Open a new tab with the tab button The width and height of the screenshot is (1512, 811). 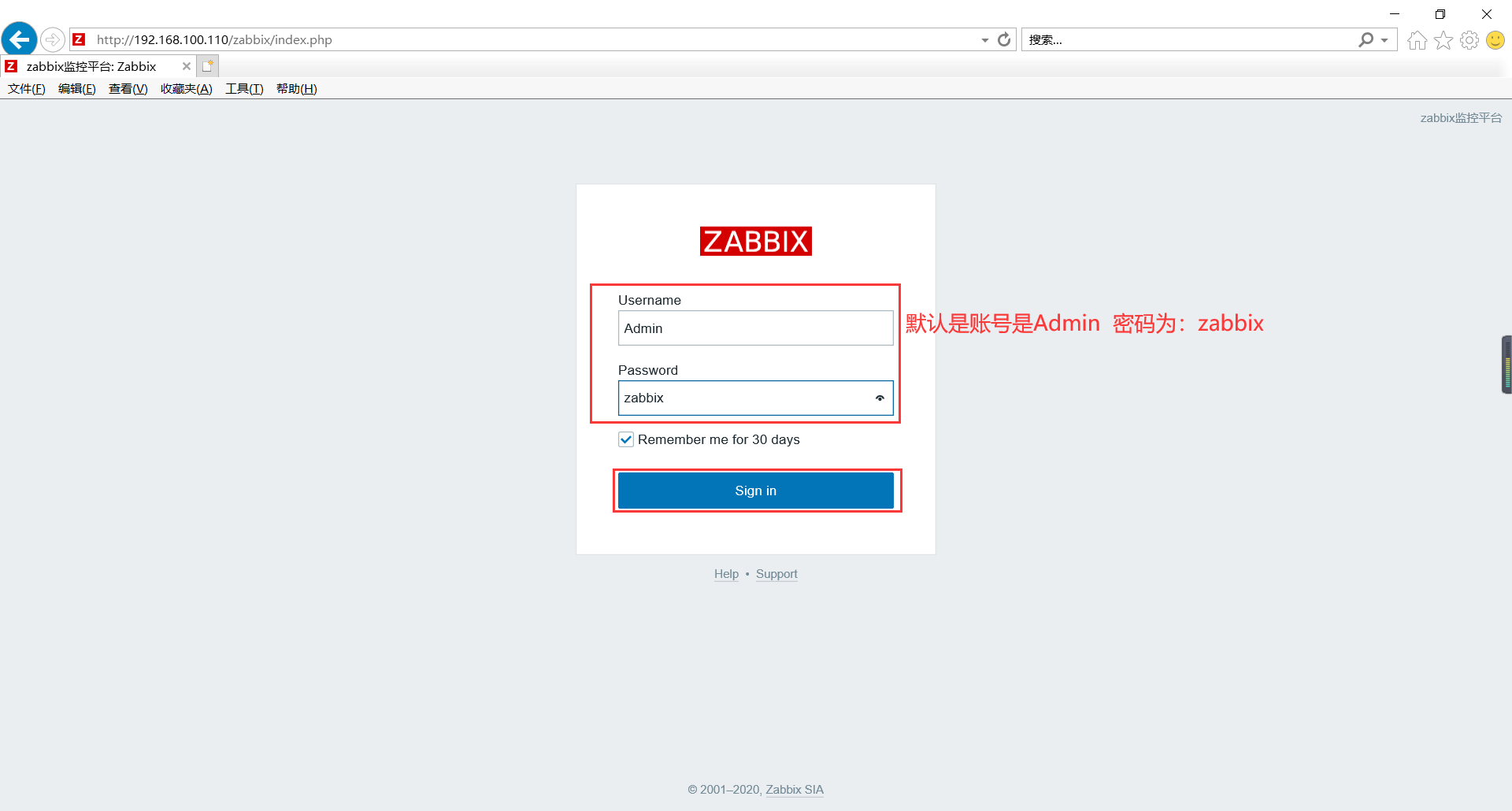[x=207, y=66]
